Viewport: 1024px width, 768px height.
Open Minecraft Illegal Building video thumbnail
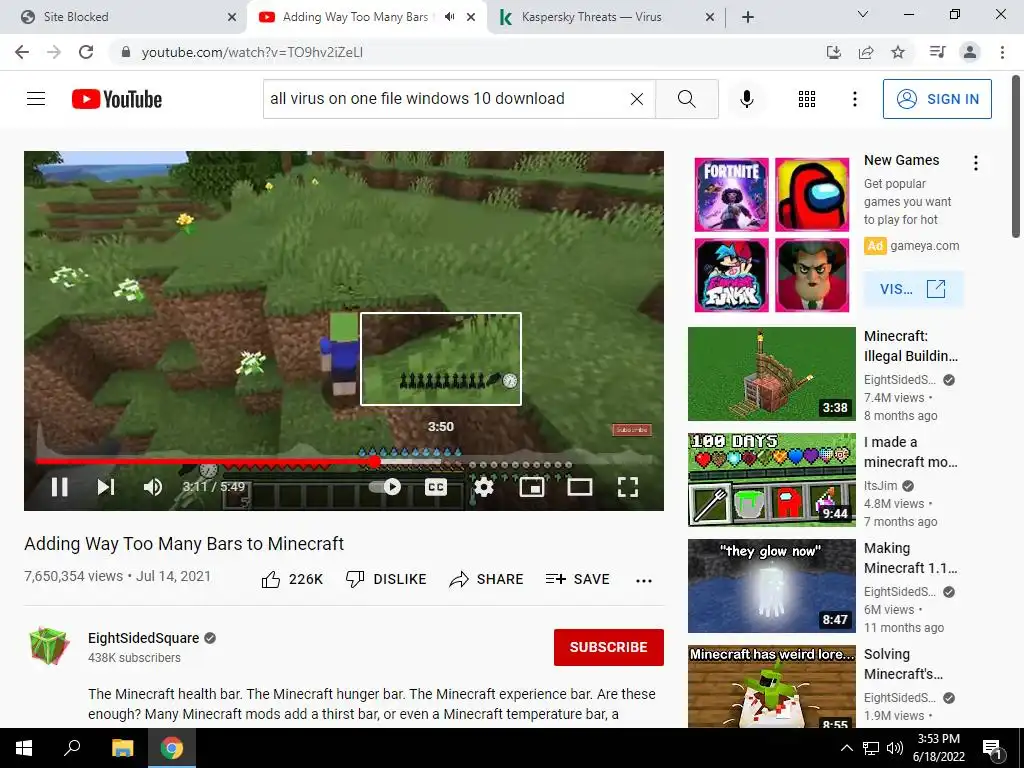(x=772, y=374)
